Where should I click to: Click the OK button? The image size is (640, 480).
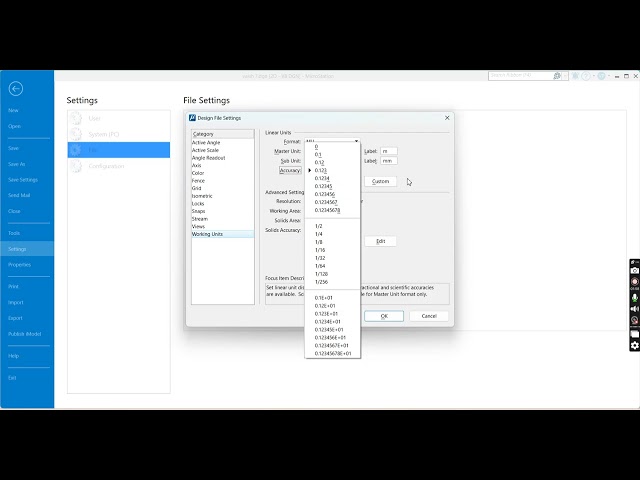pyautogui.click(x=384, y=316)
